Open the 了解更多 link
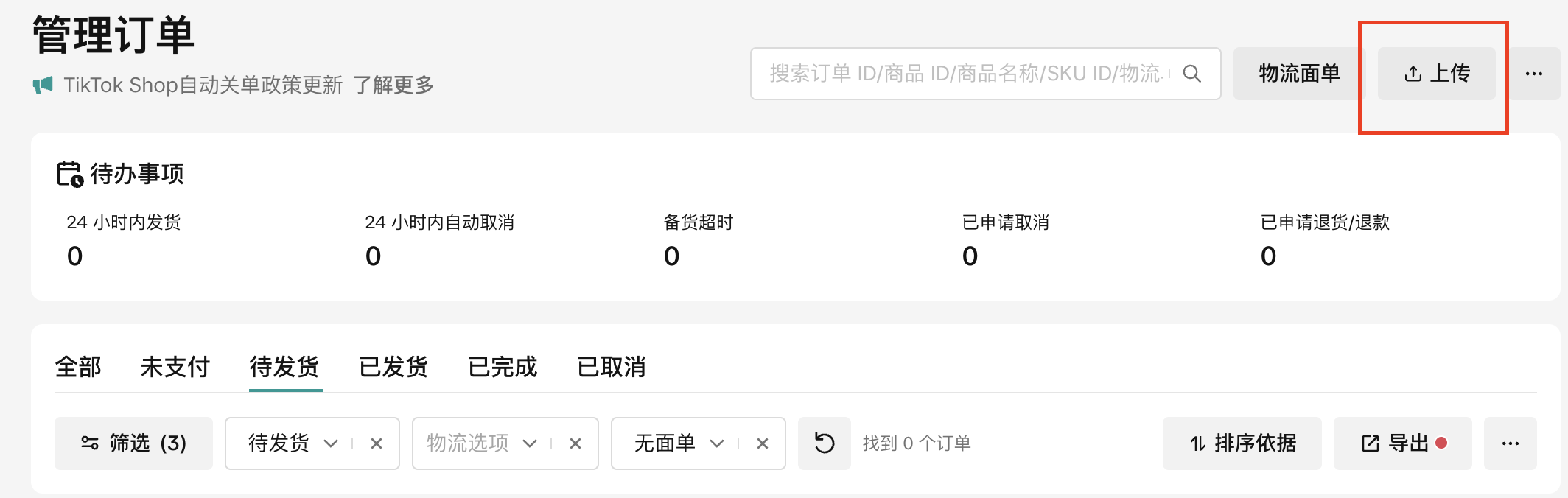 (x=393, y=85)
